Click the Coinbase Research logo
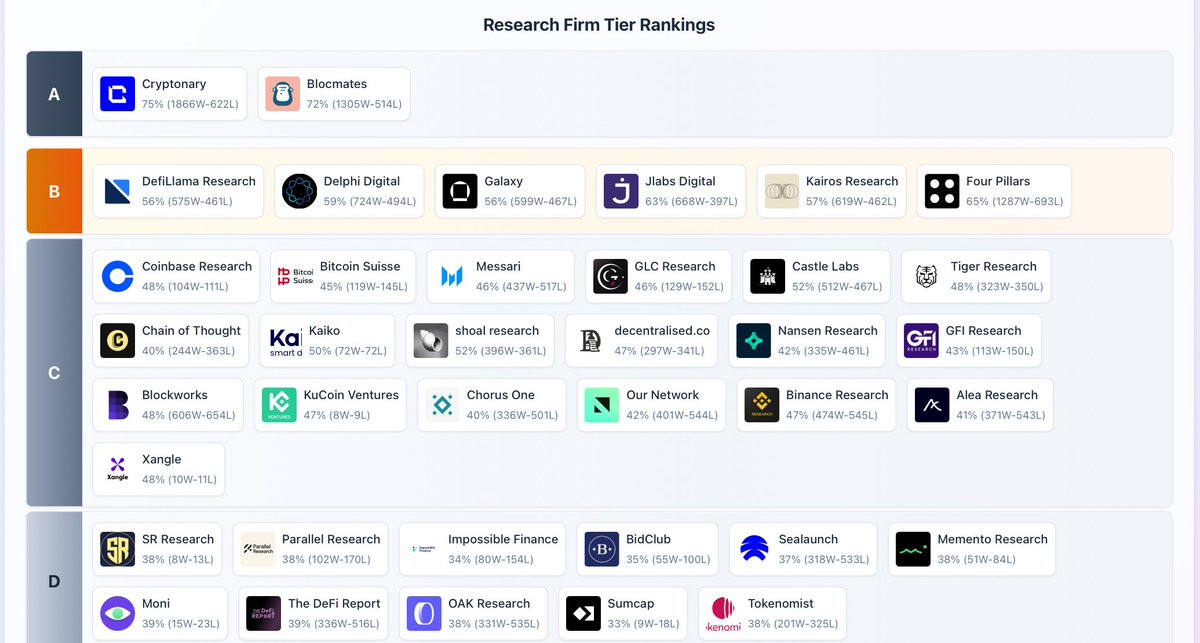The width and height of the screenshot is (1200, 643). (x=117, y=276)
